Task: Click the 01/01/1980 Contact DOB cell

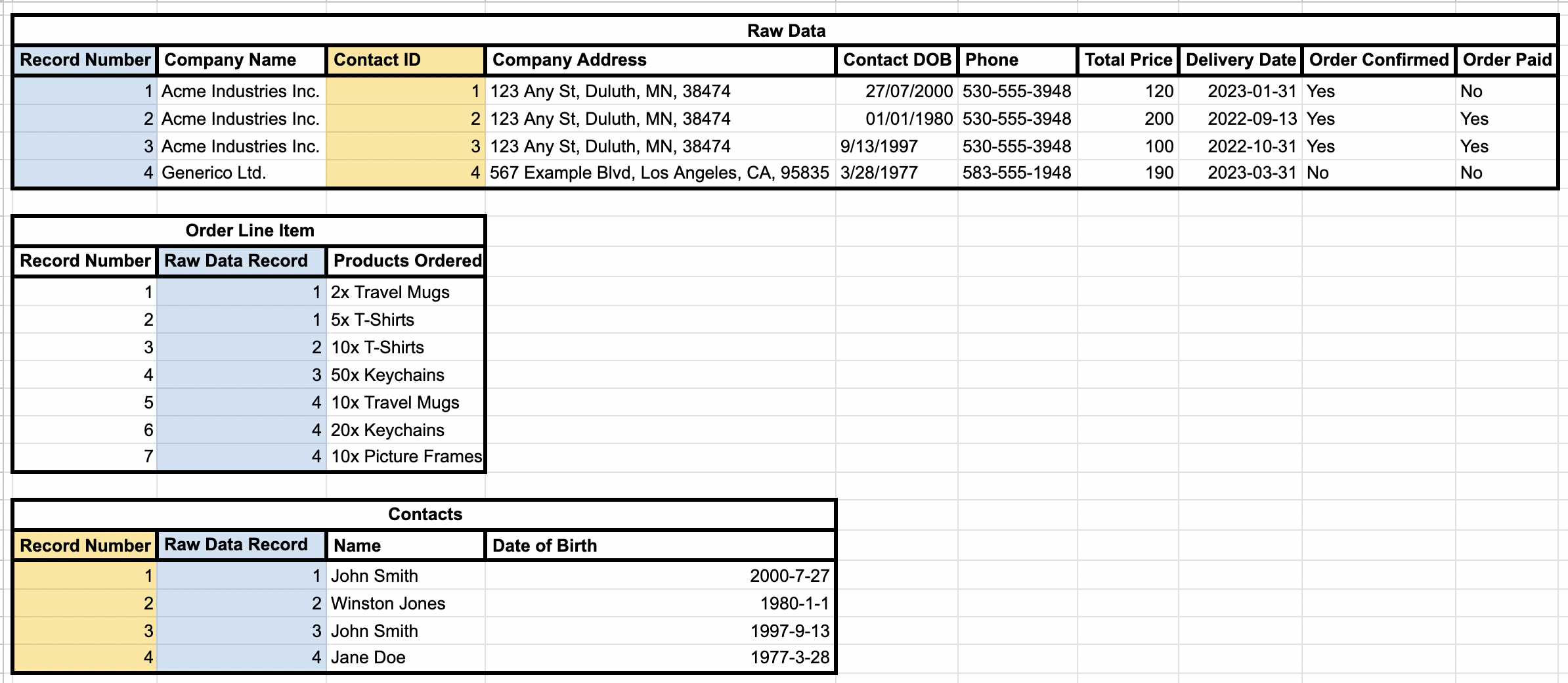Action: pos(897,119)
